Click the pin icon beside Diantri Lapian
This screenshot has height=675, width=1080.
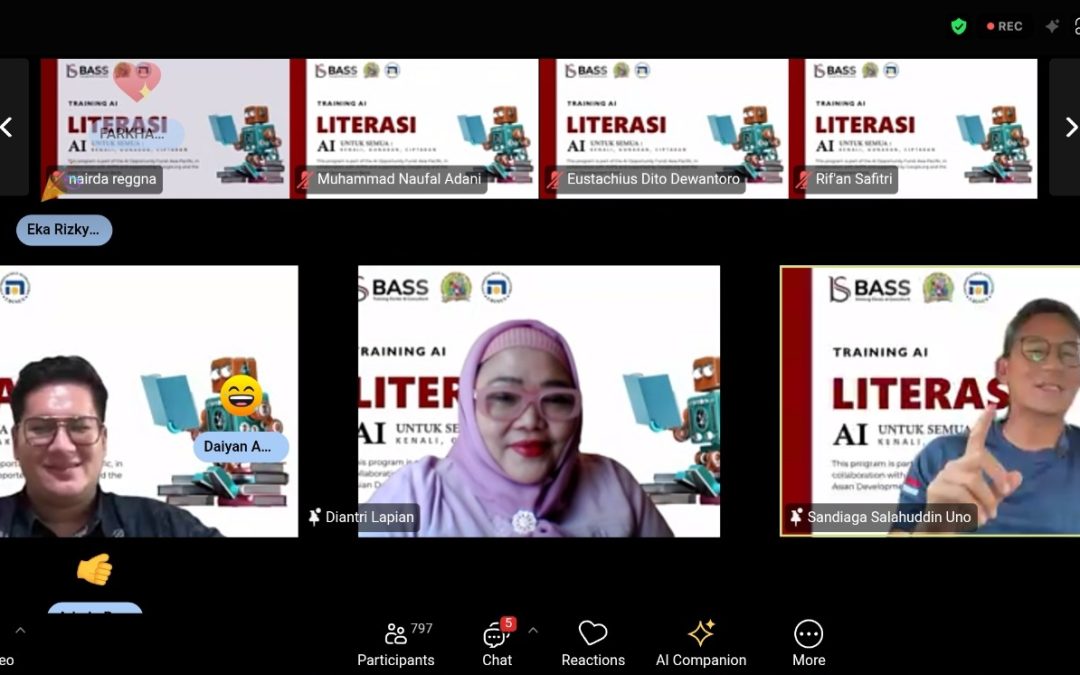[x=315, y=517]
